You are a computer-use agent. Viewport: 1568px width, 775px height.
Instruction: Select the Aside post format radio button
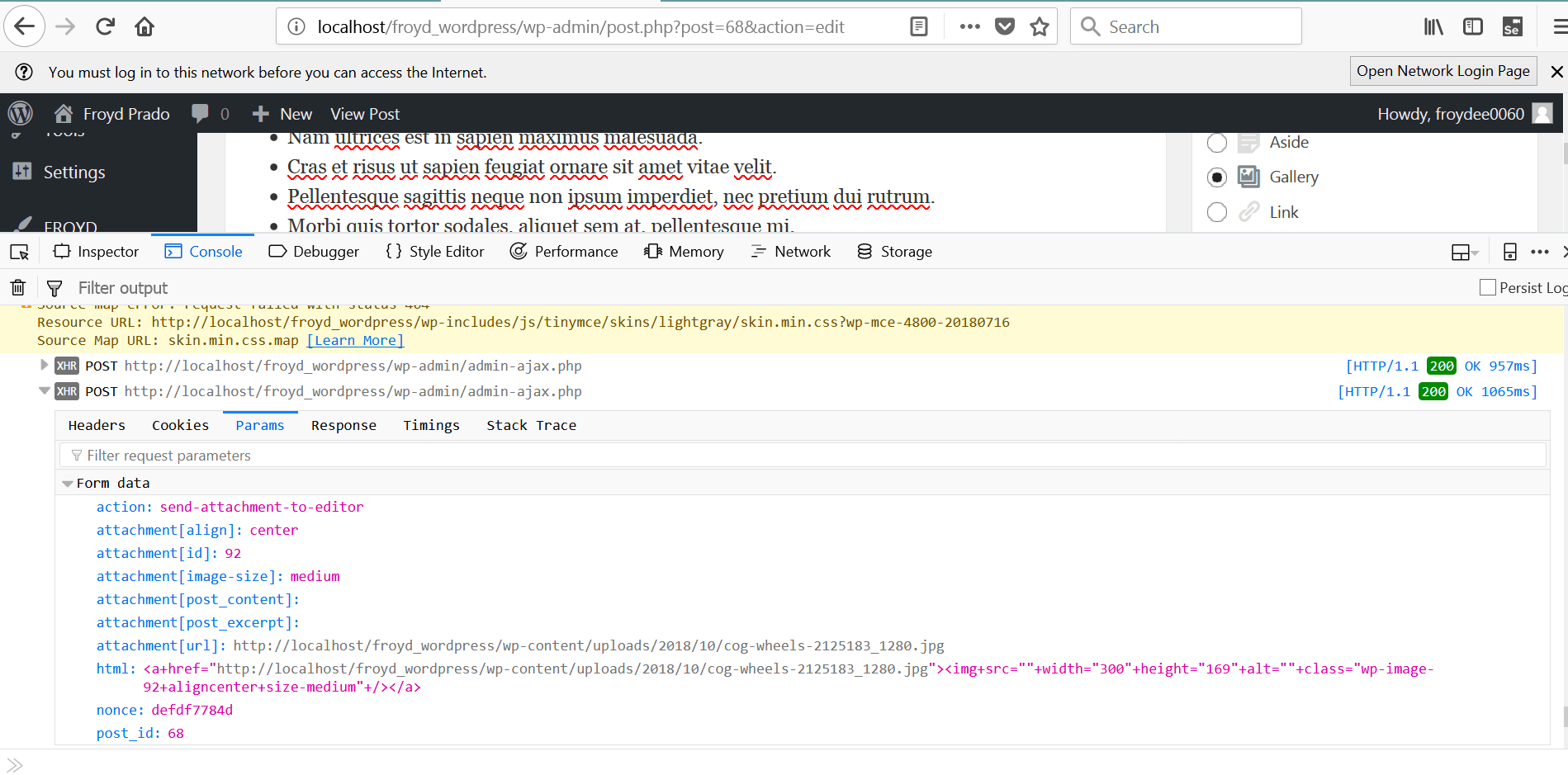point(1216,142)
